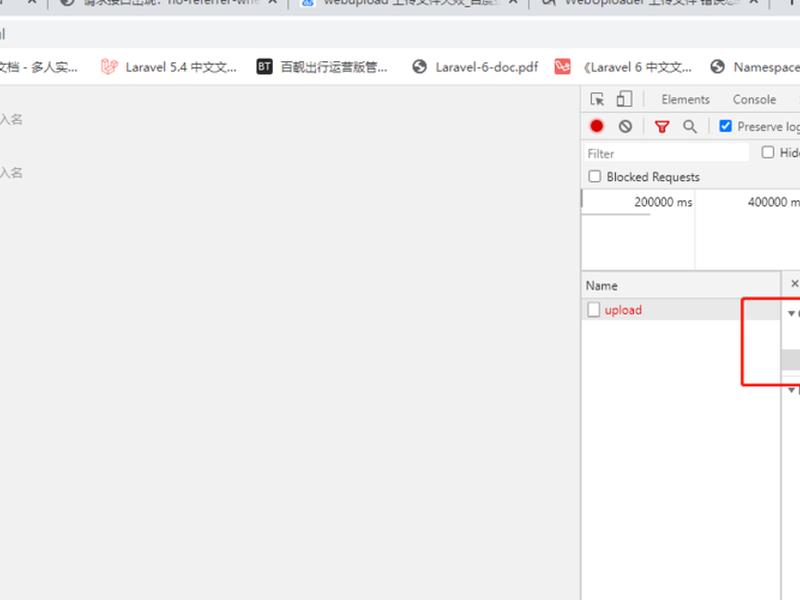Open the Laravel-6-doc.pdf bookmark globe icon

(x=419, y=67)
